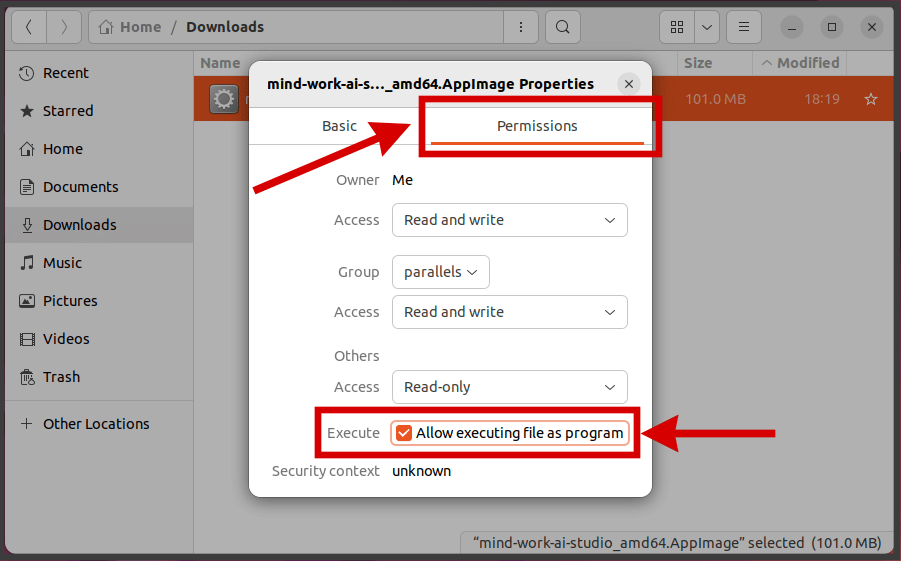This screenshot has width=901, height=561.
Task: Open the path options three-dot menu
Action: 520,27
